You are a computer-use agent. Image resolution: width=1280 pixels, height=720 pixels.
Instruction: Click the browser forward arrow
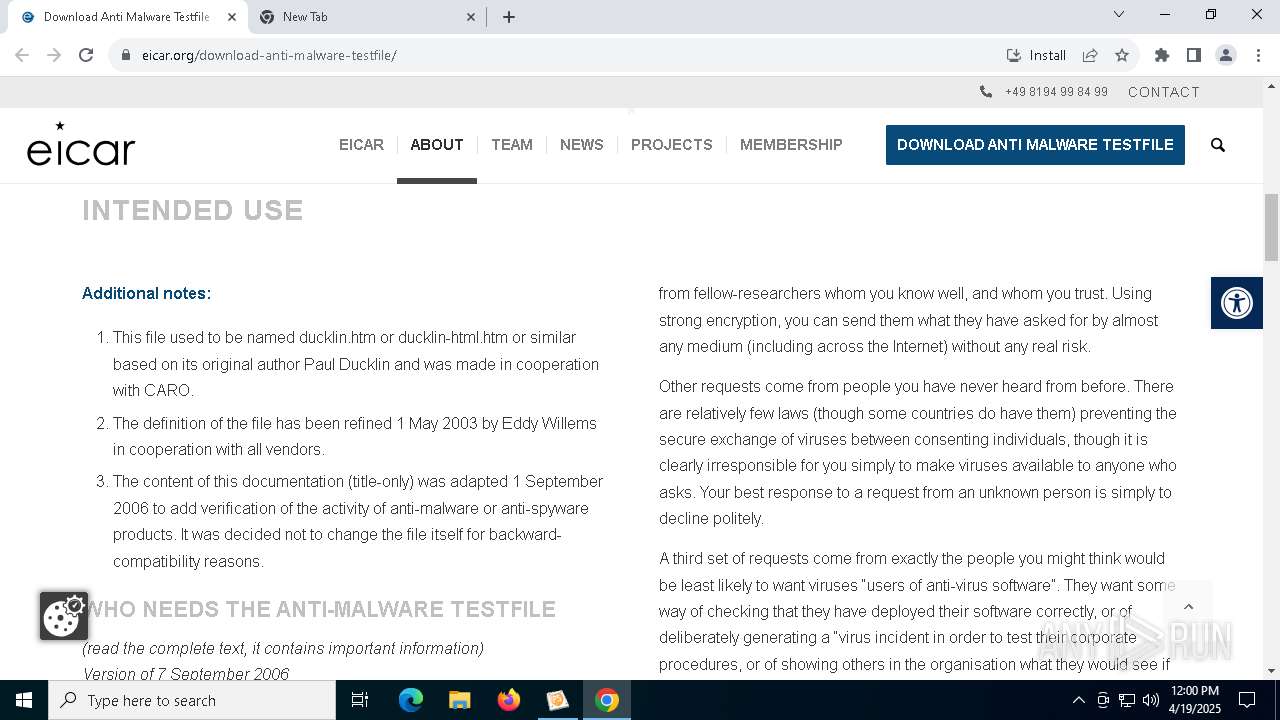tap(54, 55)
